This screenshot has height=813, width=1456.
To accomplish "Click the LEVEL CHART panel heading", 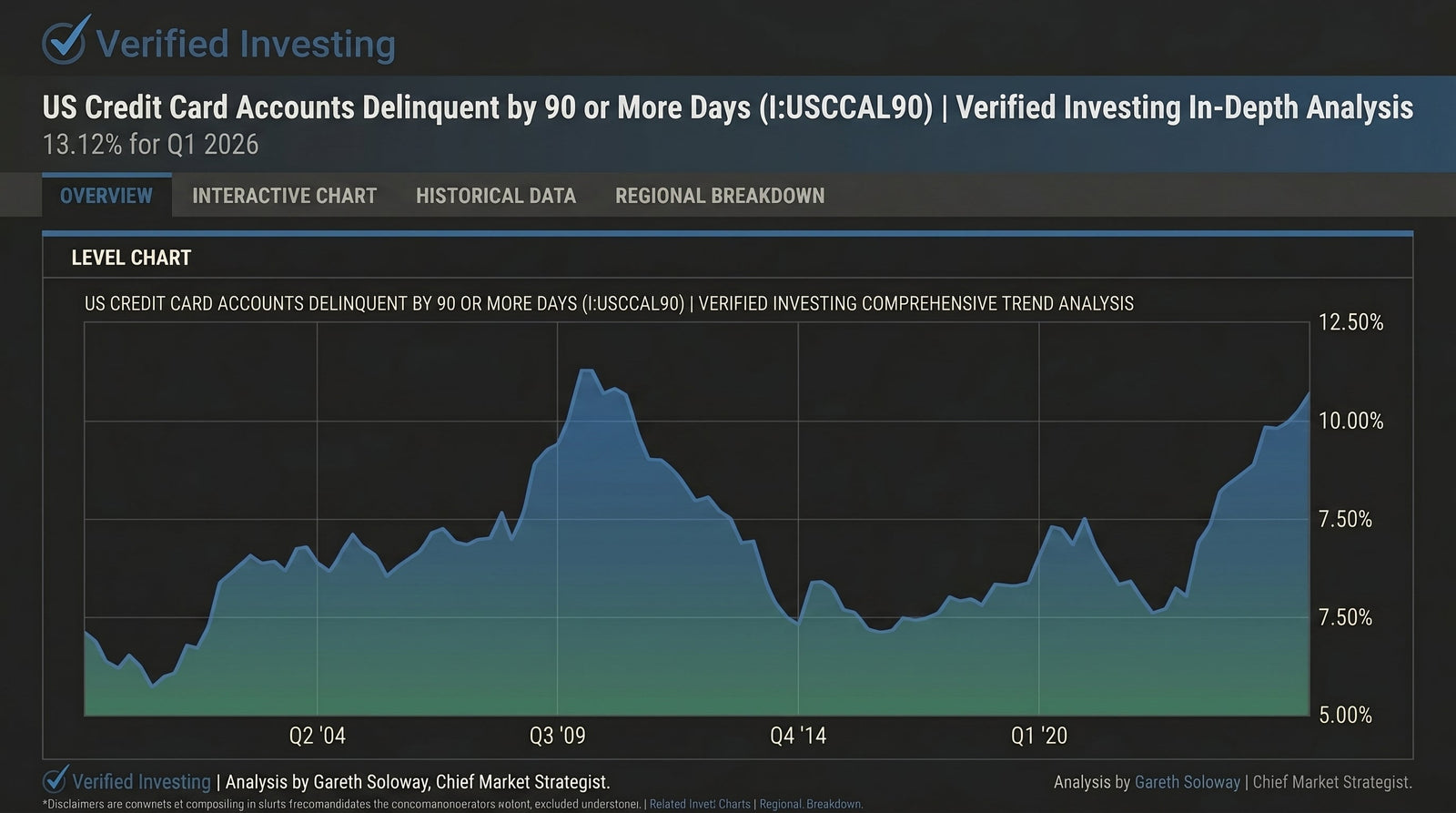I will click(x=131, y=258).
